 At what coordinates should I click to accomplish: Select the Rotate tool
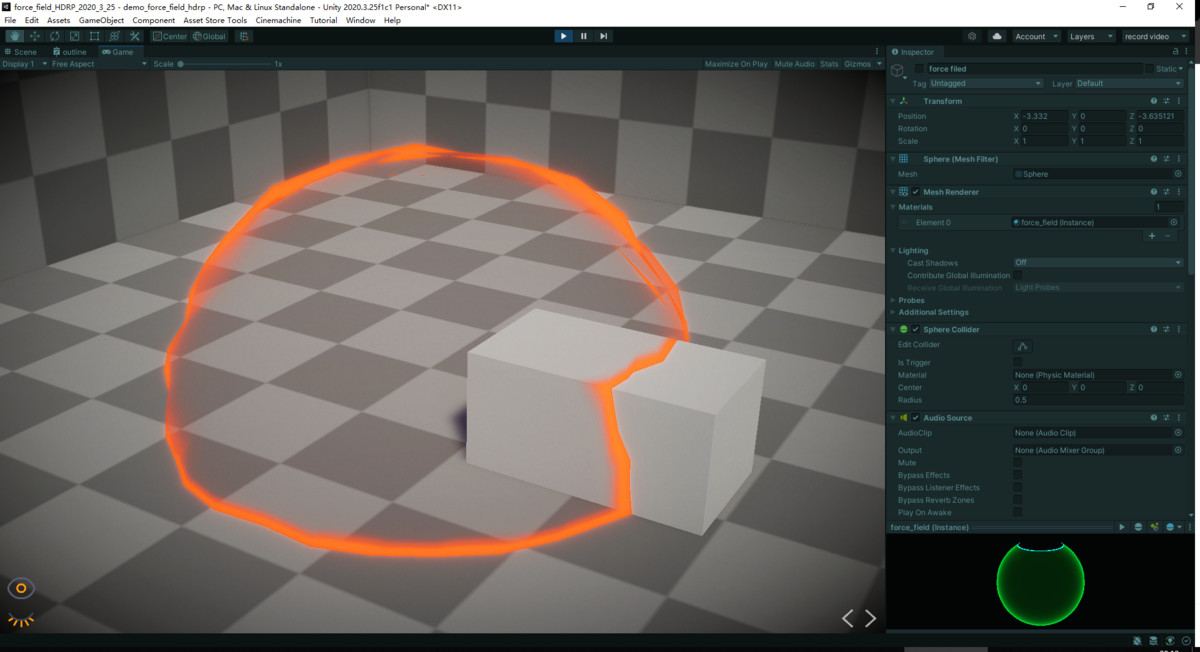pyautogui.click(x=54, y=36)
